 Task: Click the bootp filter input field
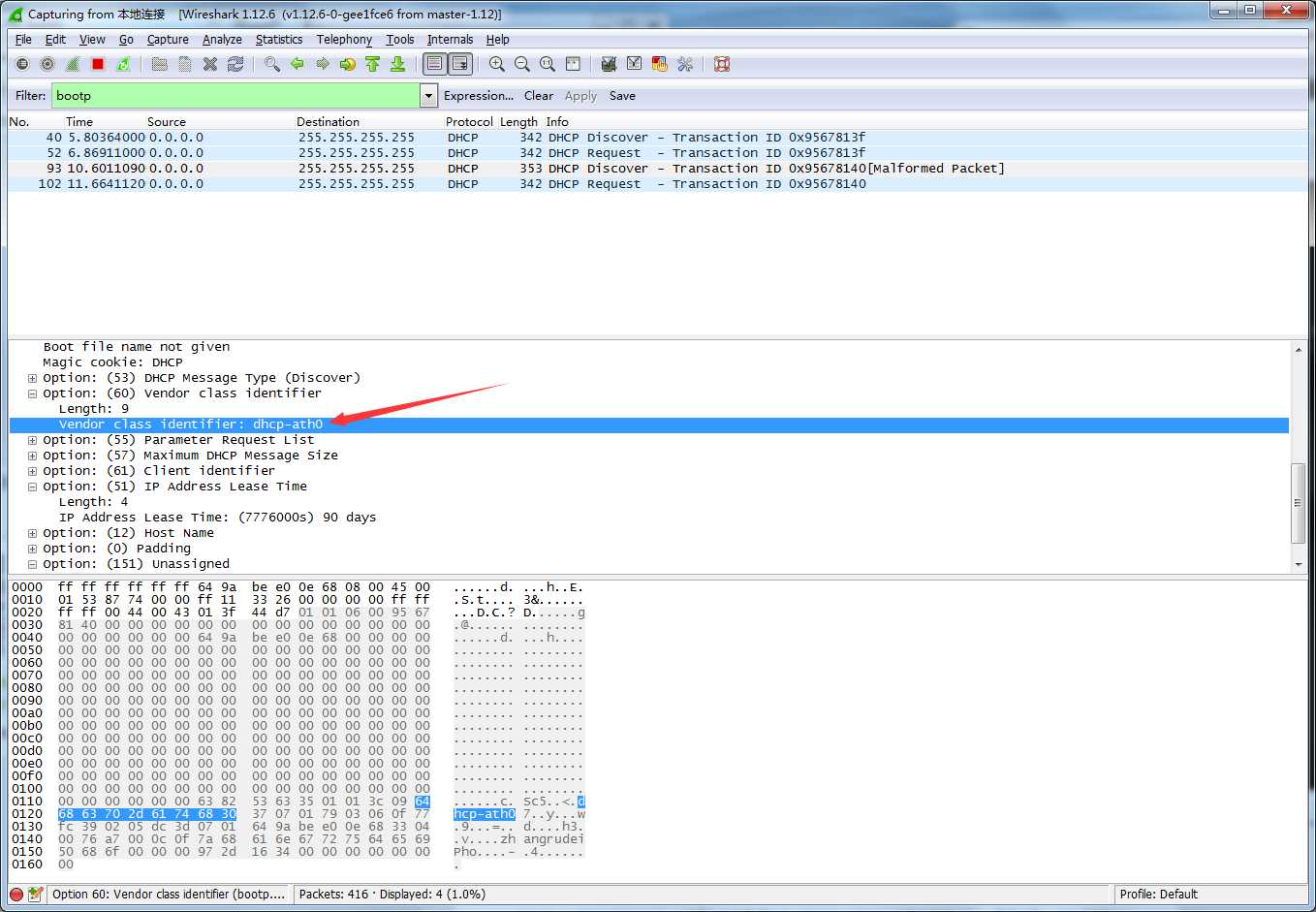(x=235, y=96)
